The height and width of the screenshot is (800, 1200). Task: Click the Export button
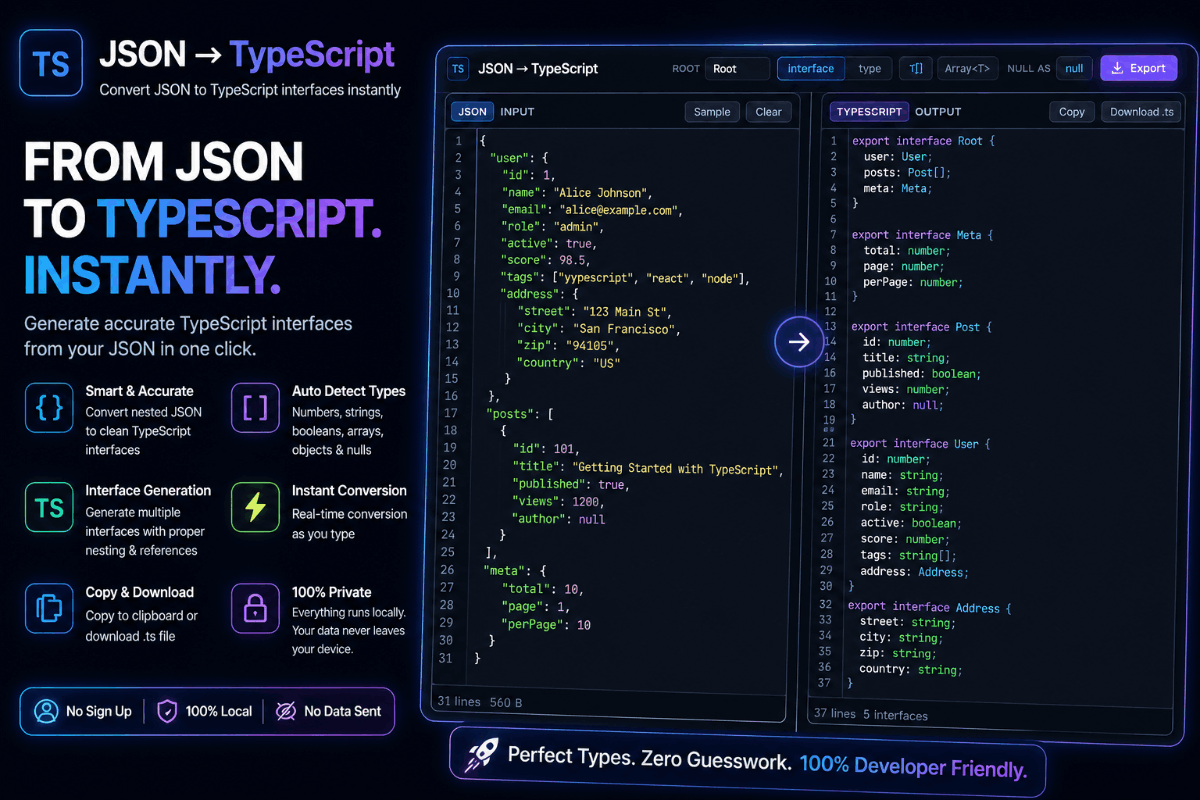point(1138,69)
